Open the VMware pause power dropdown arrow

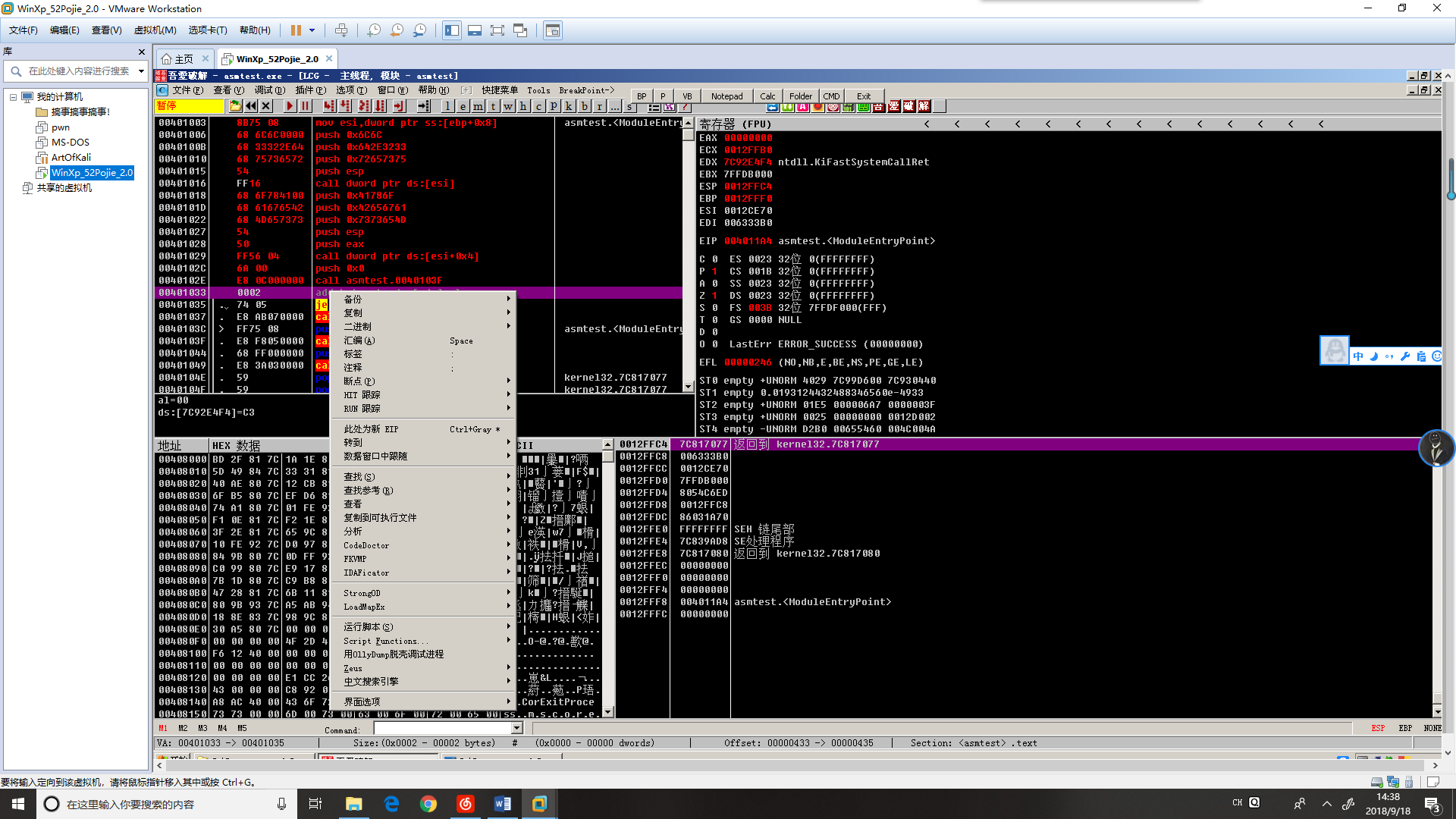[x=312, y=30]
